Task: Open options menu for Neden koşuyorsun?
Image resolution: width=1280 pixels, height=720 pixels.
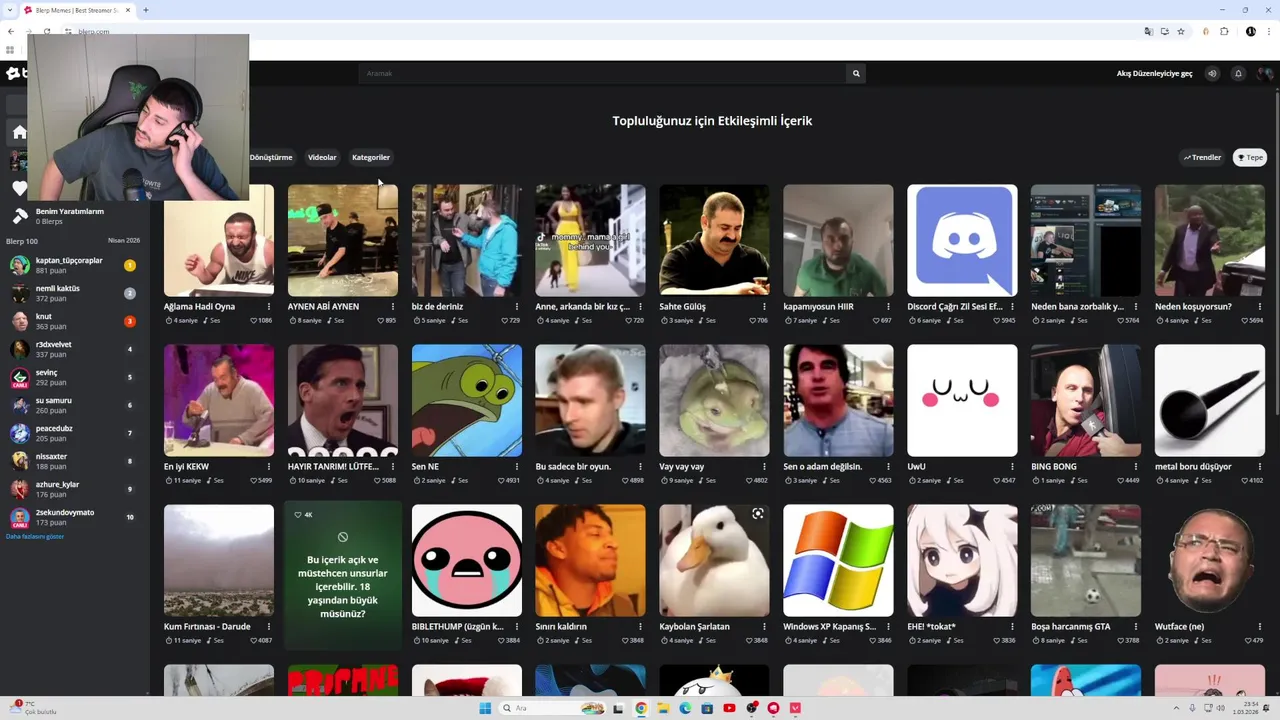Action: tap(1260, 306)
